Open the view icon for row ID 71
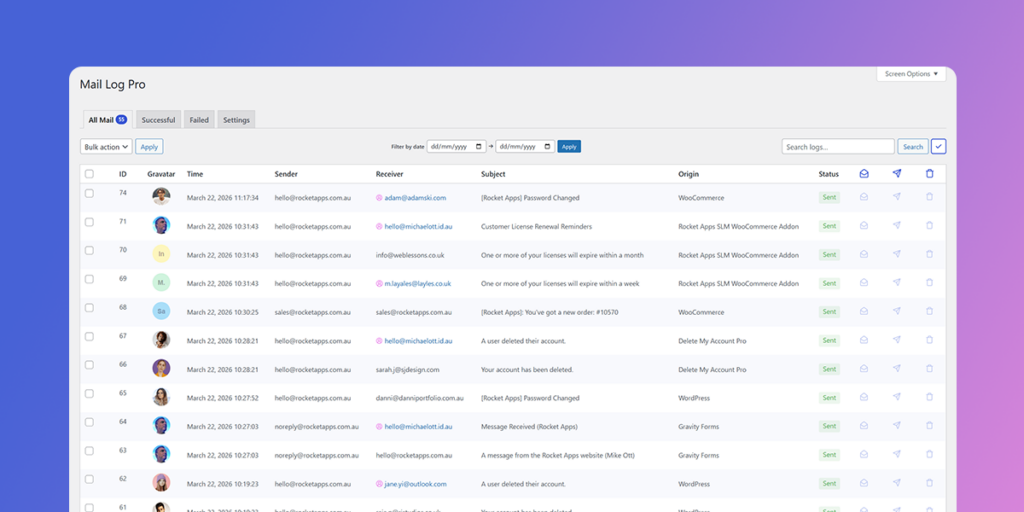The image size is (1024, 512). [x=864, y=225]
